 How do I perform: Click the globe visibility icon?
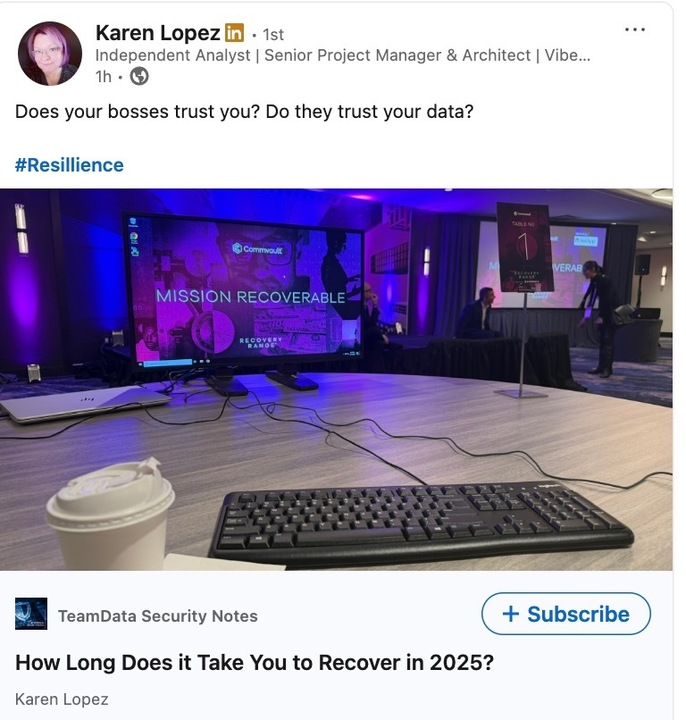pyautogui.click(x=139, y=76)
